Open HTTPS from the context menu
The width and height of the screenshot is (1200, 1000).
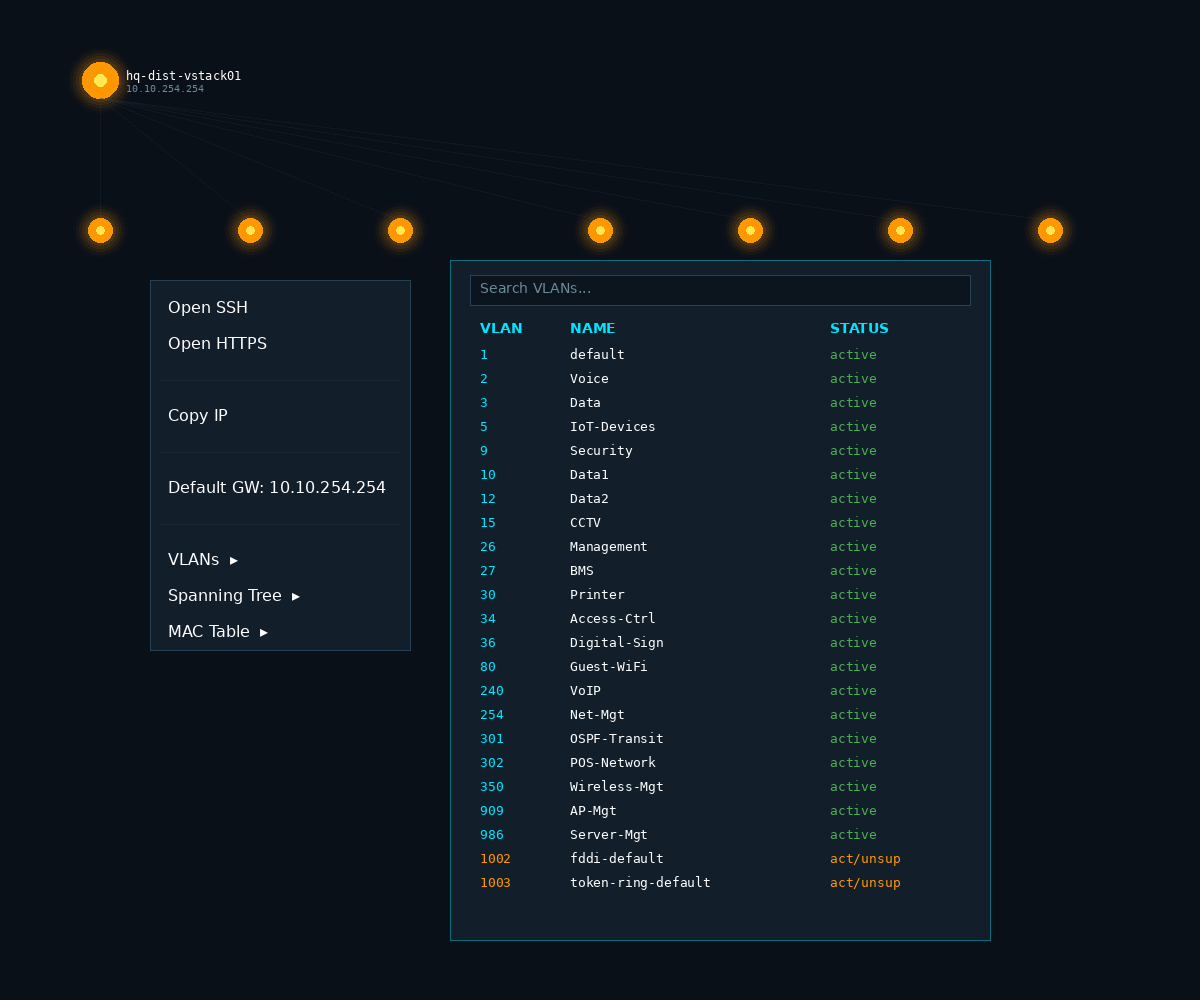click(x=217, y=343)
